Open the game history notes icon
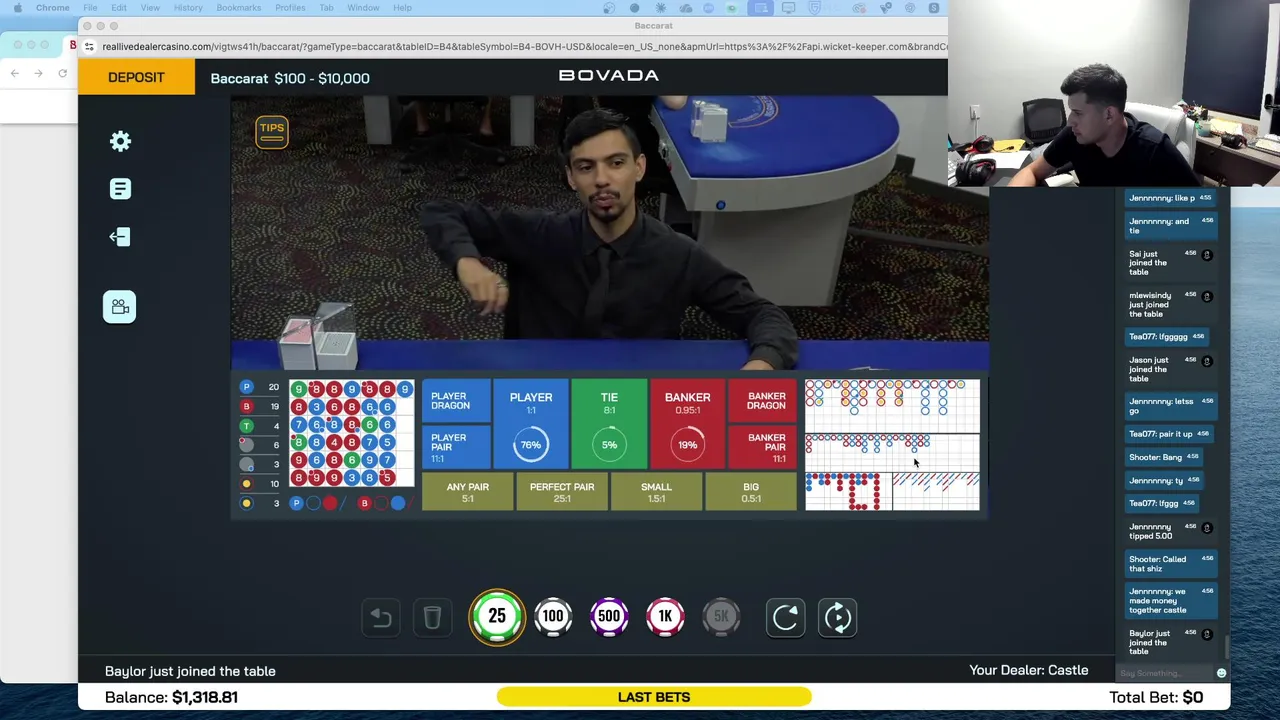 pos(120,189)
